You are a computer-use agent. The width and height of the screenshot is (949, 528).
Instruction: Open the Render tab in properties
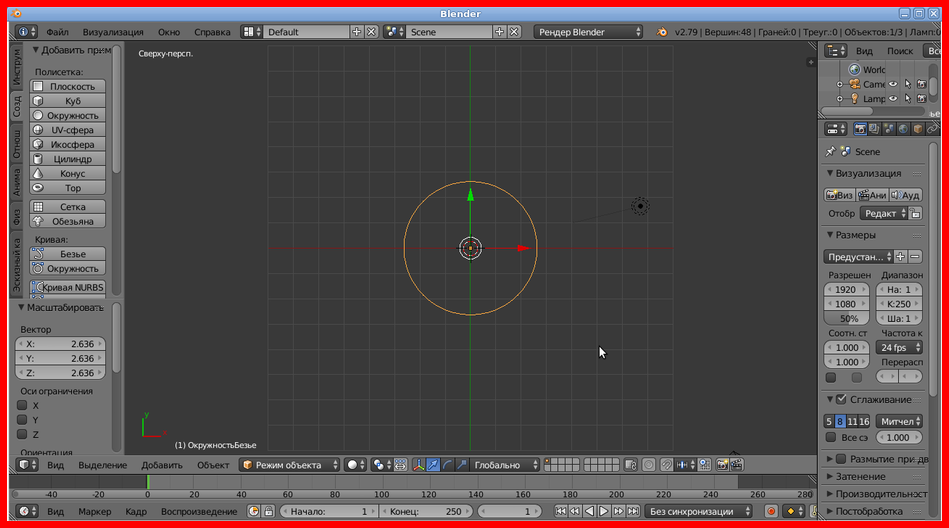pos(860,129)
